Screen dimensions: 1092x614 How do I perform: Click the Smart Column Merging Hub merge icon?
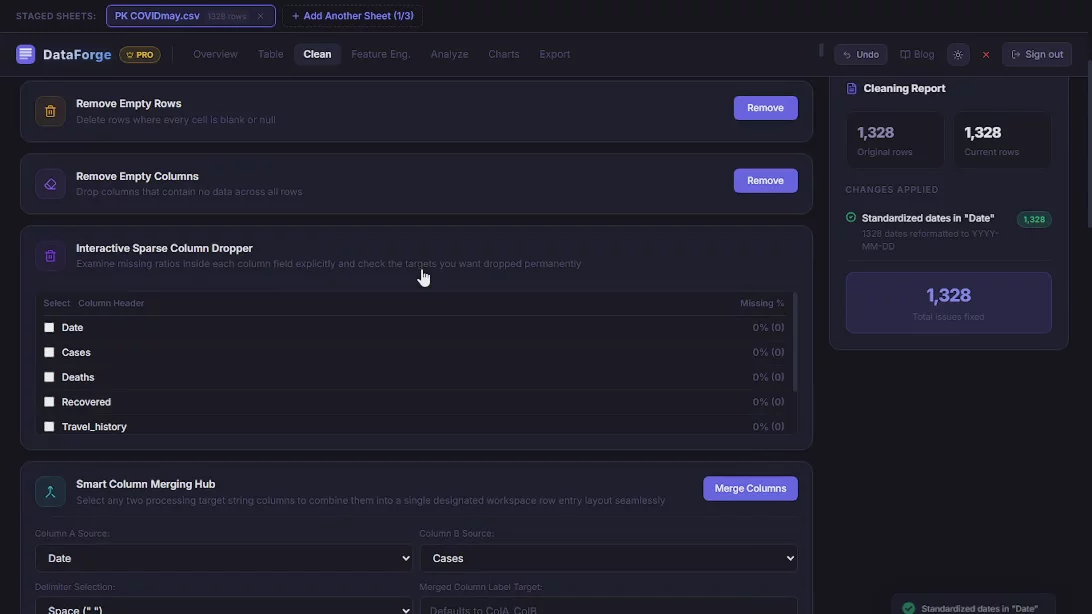pos(50,492)
